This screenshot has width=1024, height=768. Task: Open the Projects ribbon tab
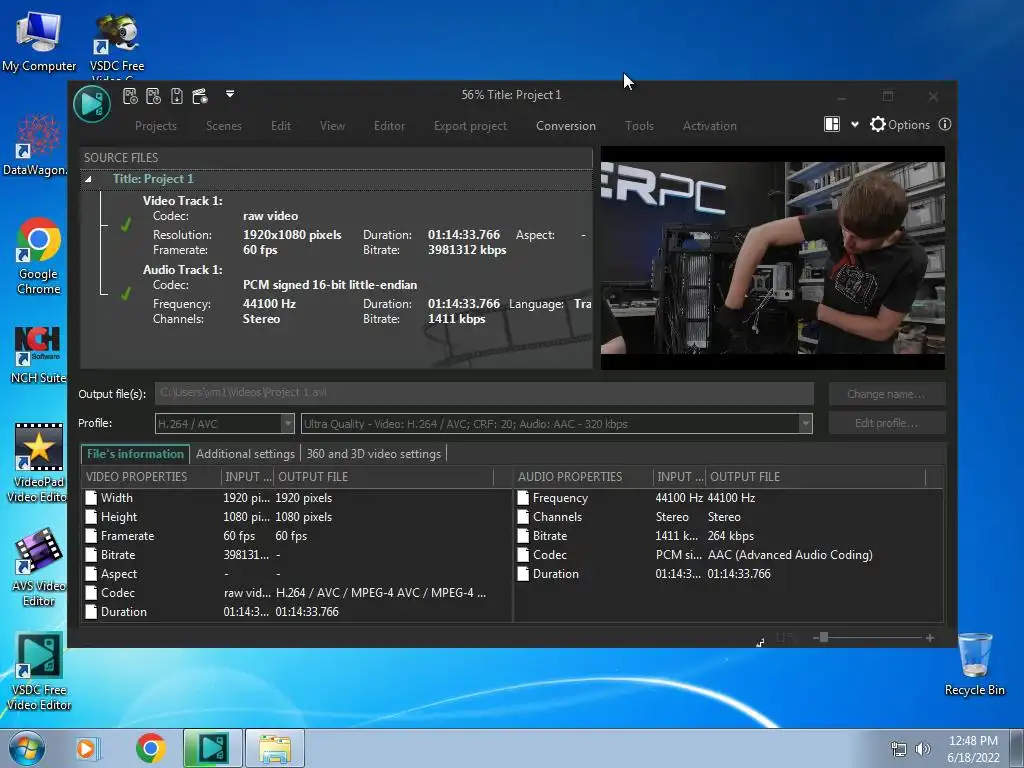(x=155, y=126)
